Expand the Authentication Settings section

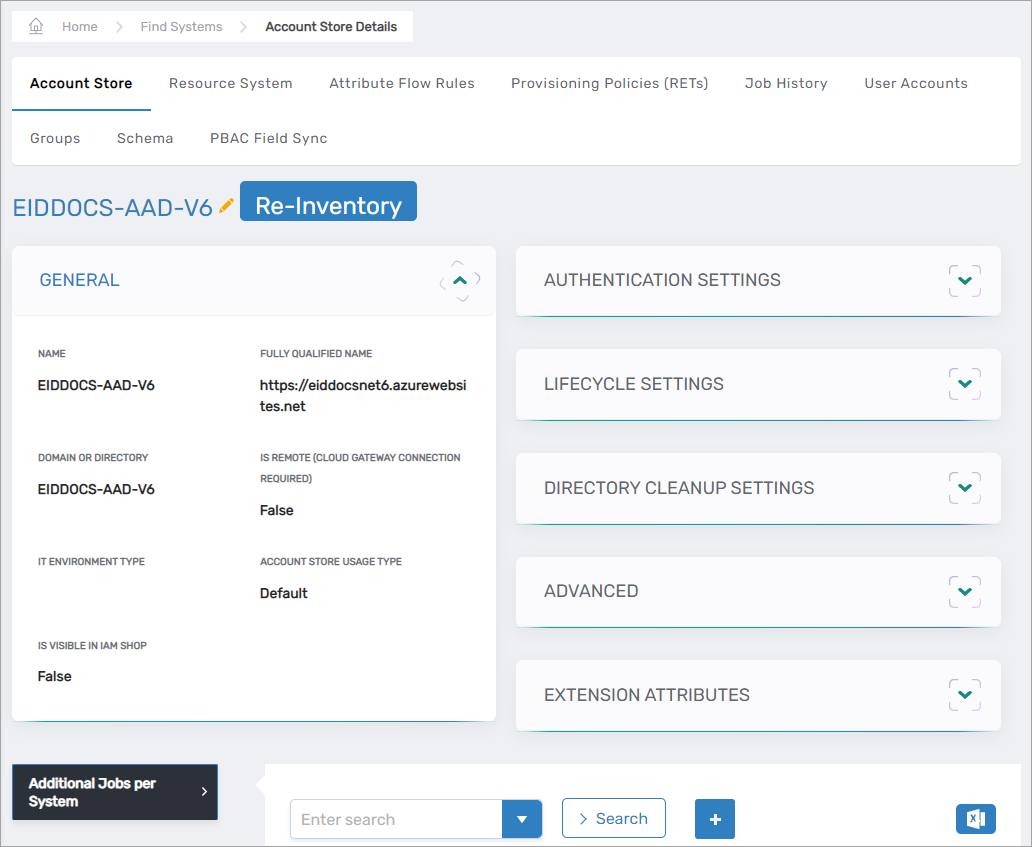tap(963, 281)
